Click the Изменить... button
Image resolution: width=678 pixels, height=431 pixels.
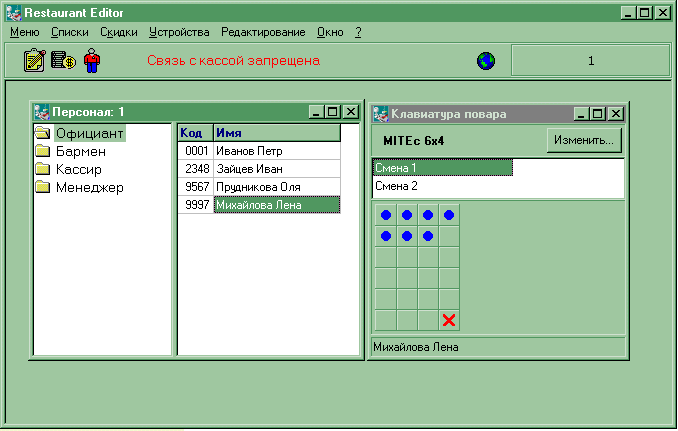point(584,140)
